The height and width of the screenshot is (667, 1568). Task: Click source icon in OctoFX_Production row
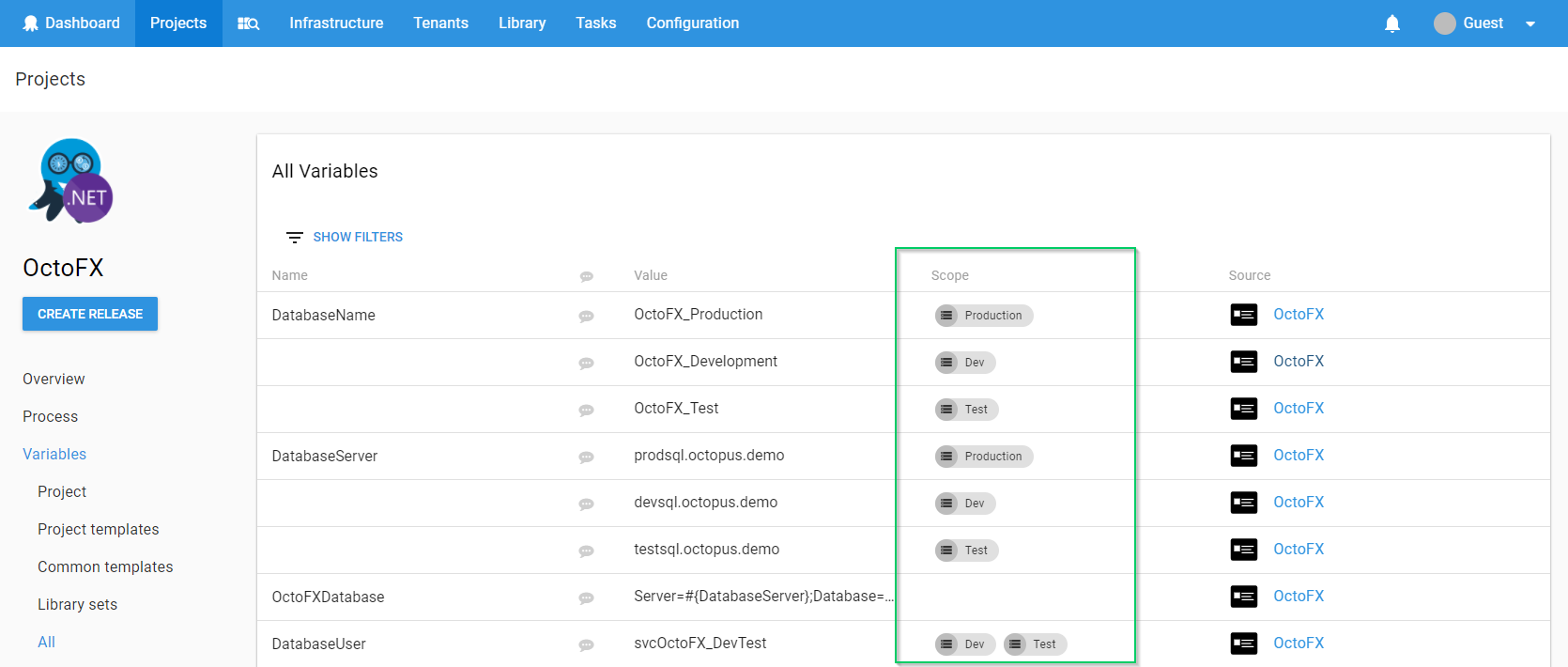(1244, 315)
